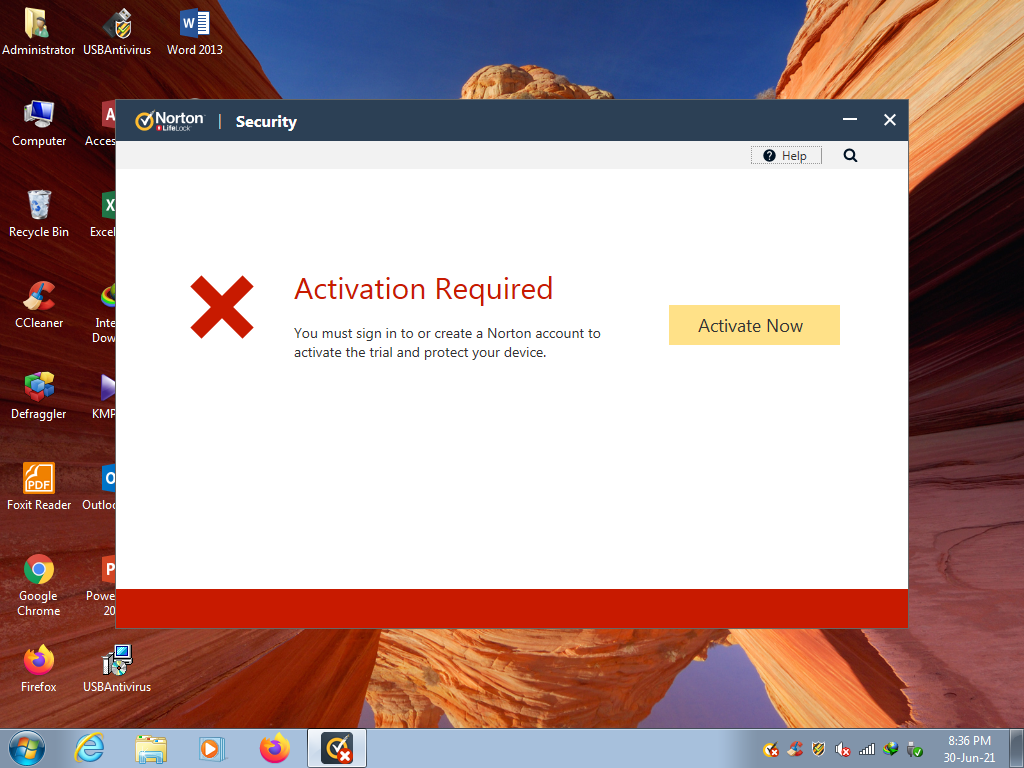The height and width of the screenshot is (768, 1024).
Task: Open the taskbar clock and date
Action: (x=969, y=749)
